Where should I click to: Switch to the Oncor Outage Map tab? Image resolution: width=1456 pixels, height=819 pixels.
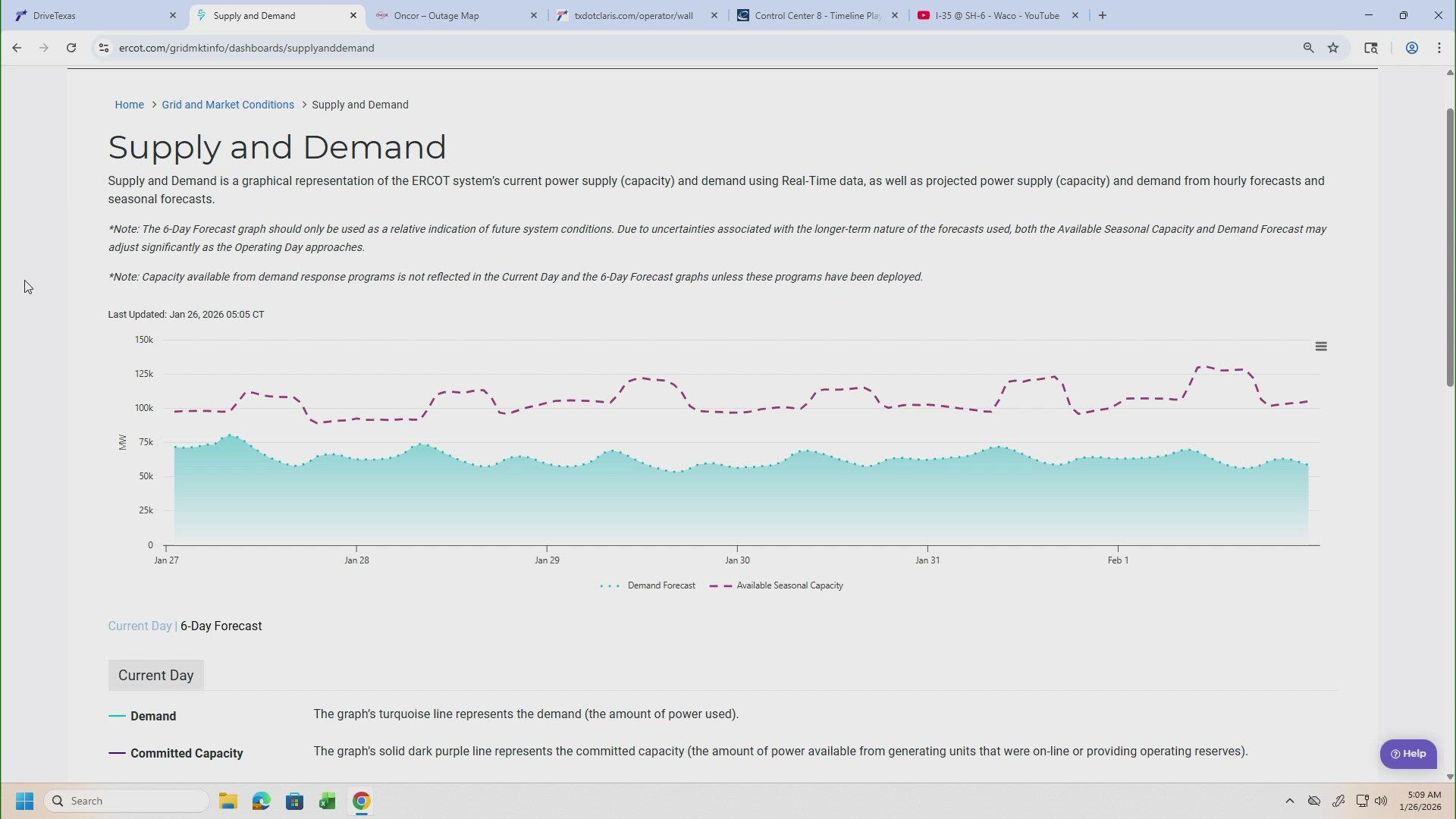point(436,16)
